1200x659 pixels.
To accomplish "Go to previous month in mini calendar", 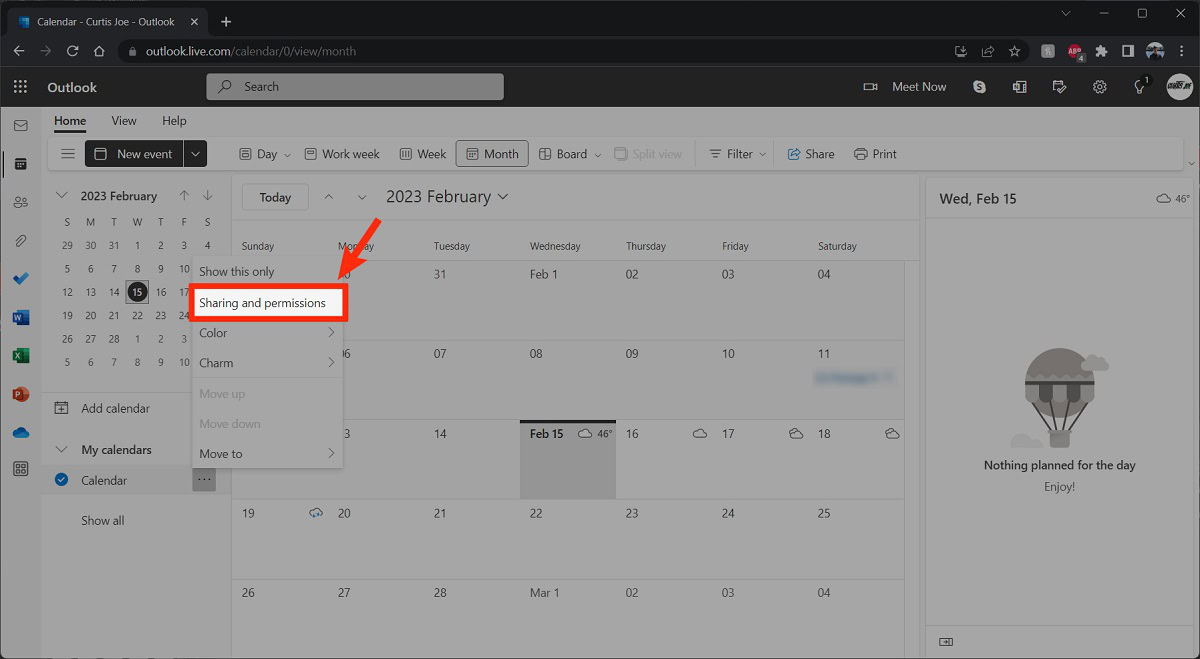I will coord(184,196).
